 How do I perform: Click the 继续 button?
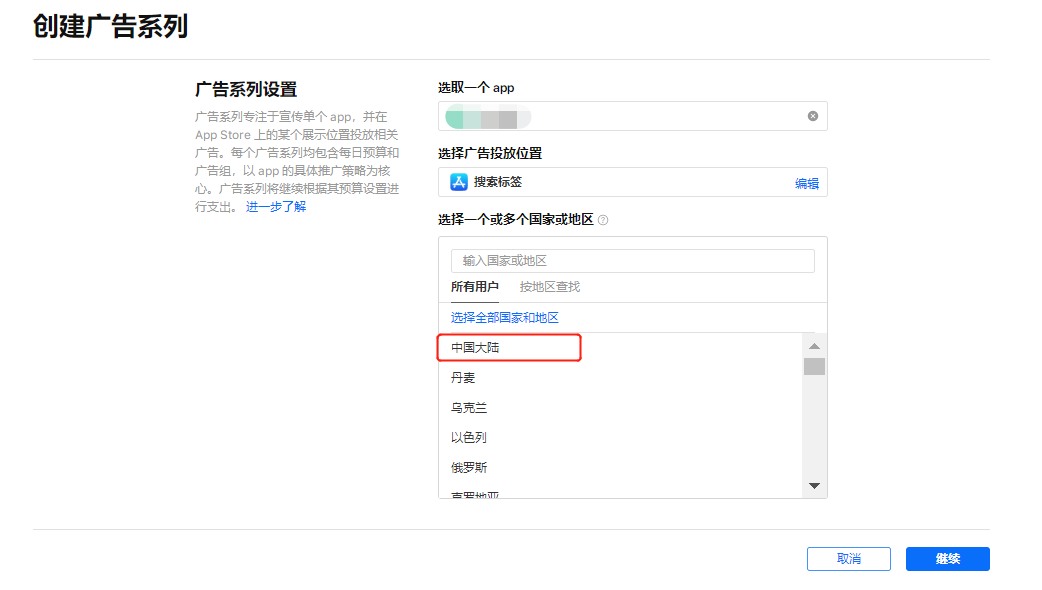948,559
